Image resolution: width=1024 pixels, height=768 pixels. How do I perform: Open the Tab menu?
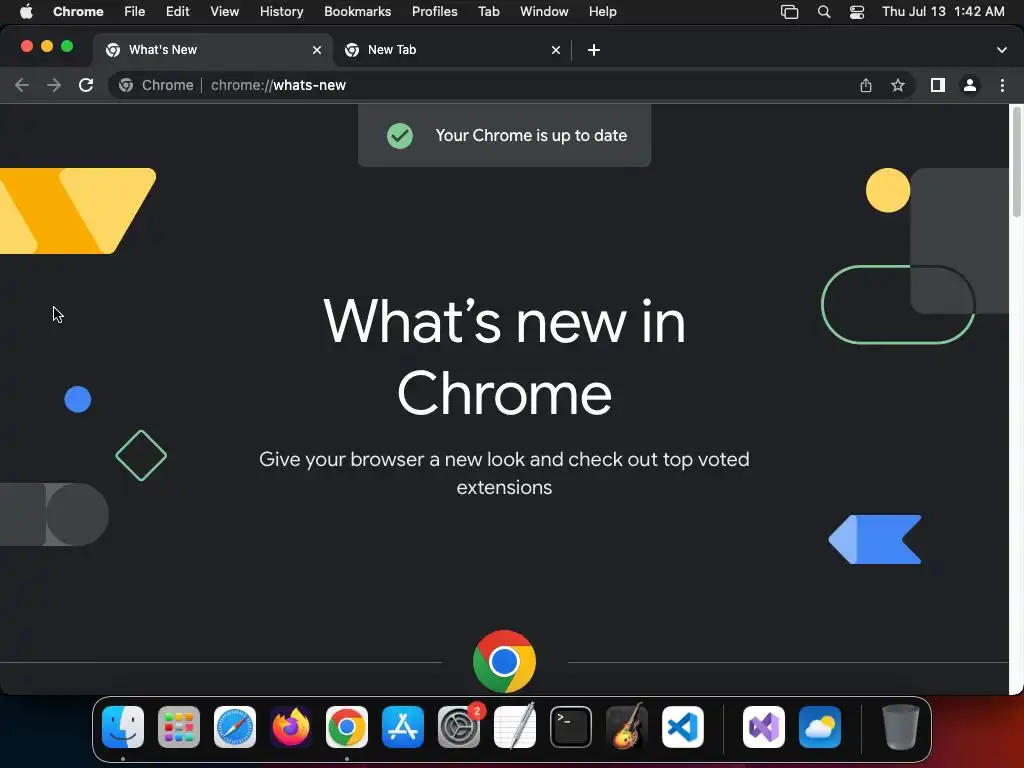pyautogui.click(x=488, y=12)
